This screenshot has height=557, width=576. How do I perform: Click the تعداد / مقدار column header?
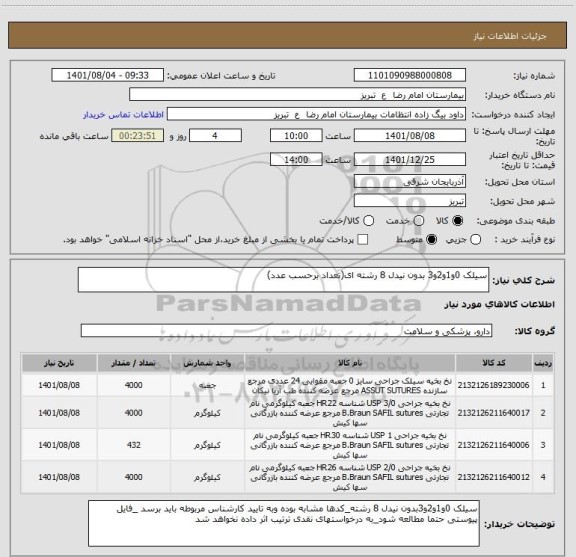[x=133, y=363]
